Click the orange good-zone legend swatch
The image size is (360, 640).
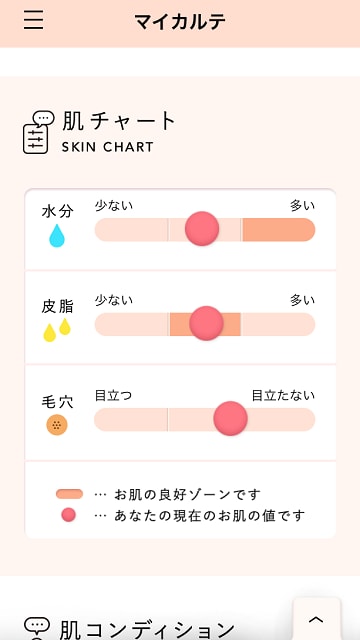point(69,494)
